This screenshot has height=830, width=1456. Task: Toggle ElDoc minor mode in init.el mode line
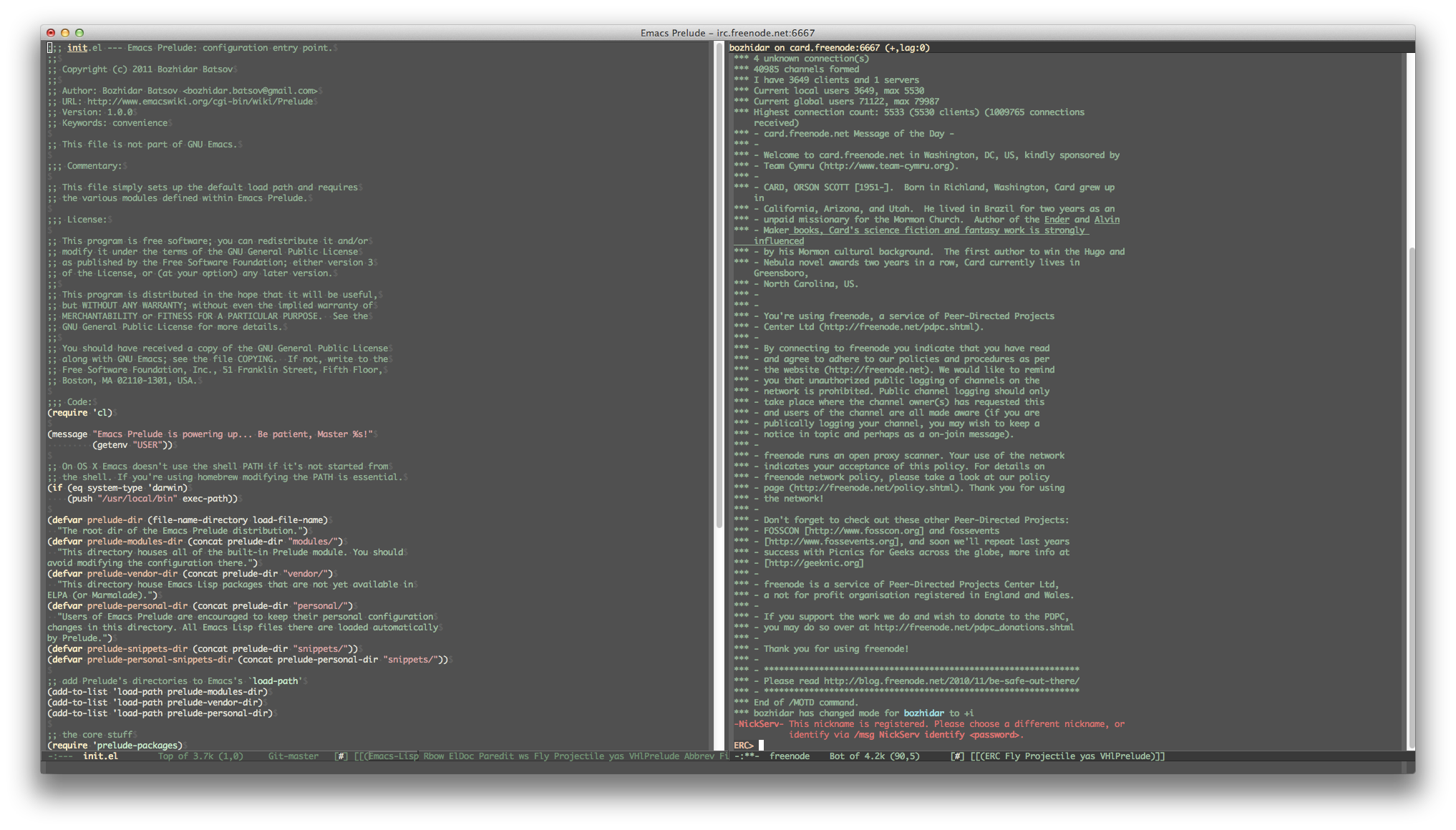pyautogui.click(x=461, y=756)
